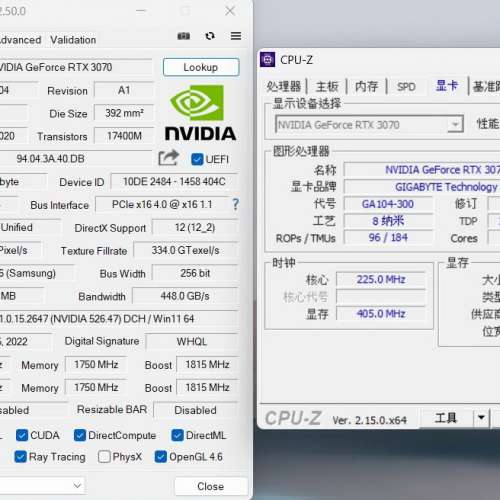This screenshot has height=500, width=500.
Task: Click the PCIe x16 4.0 bus interface value
Action: coord(162,204)
